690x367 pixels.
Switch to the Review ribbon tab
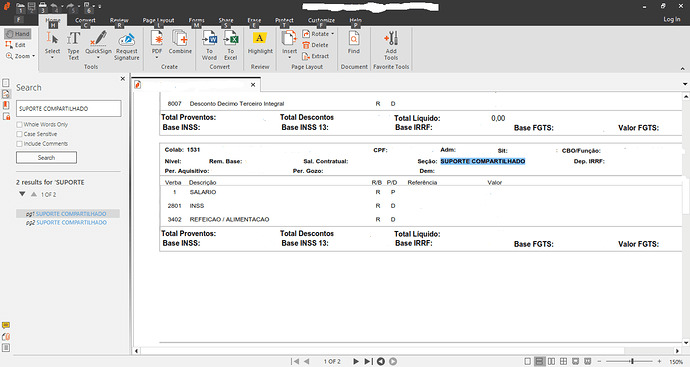tap(119, 20)
